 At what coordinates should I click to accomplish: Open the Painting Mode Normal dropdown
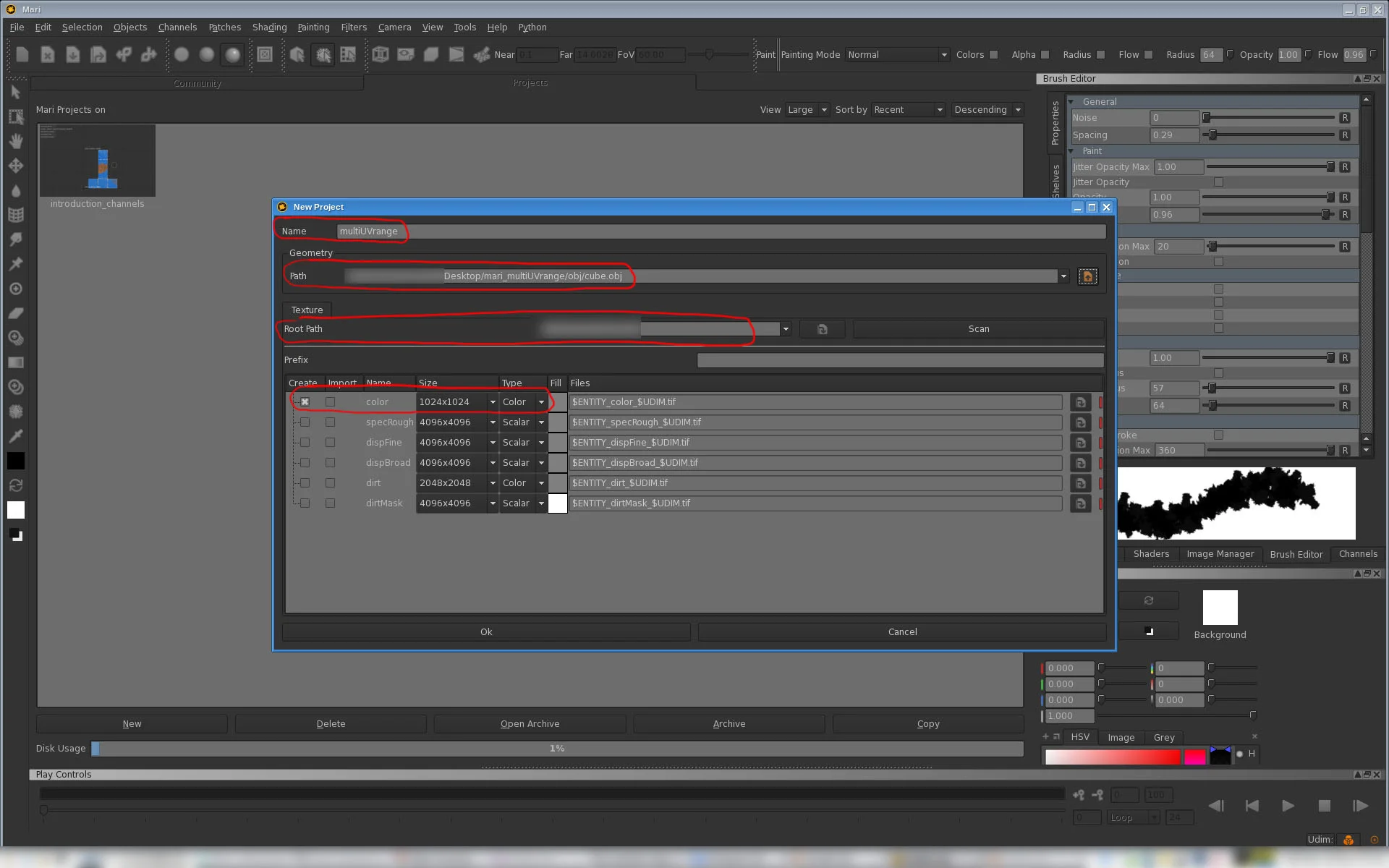[897, 55]
